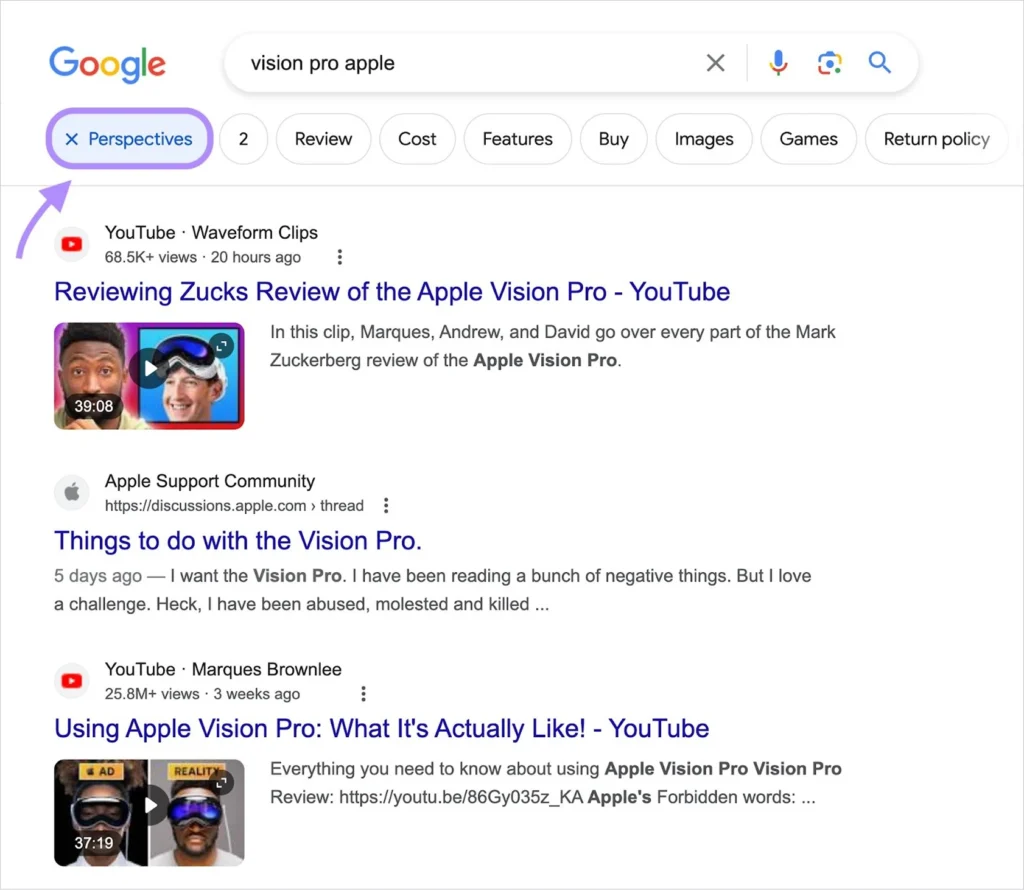Click inside the search input field
The height and width of the screenshot is (890, 1024).
[460, 64]
